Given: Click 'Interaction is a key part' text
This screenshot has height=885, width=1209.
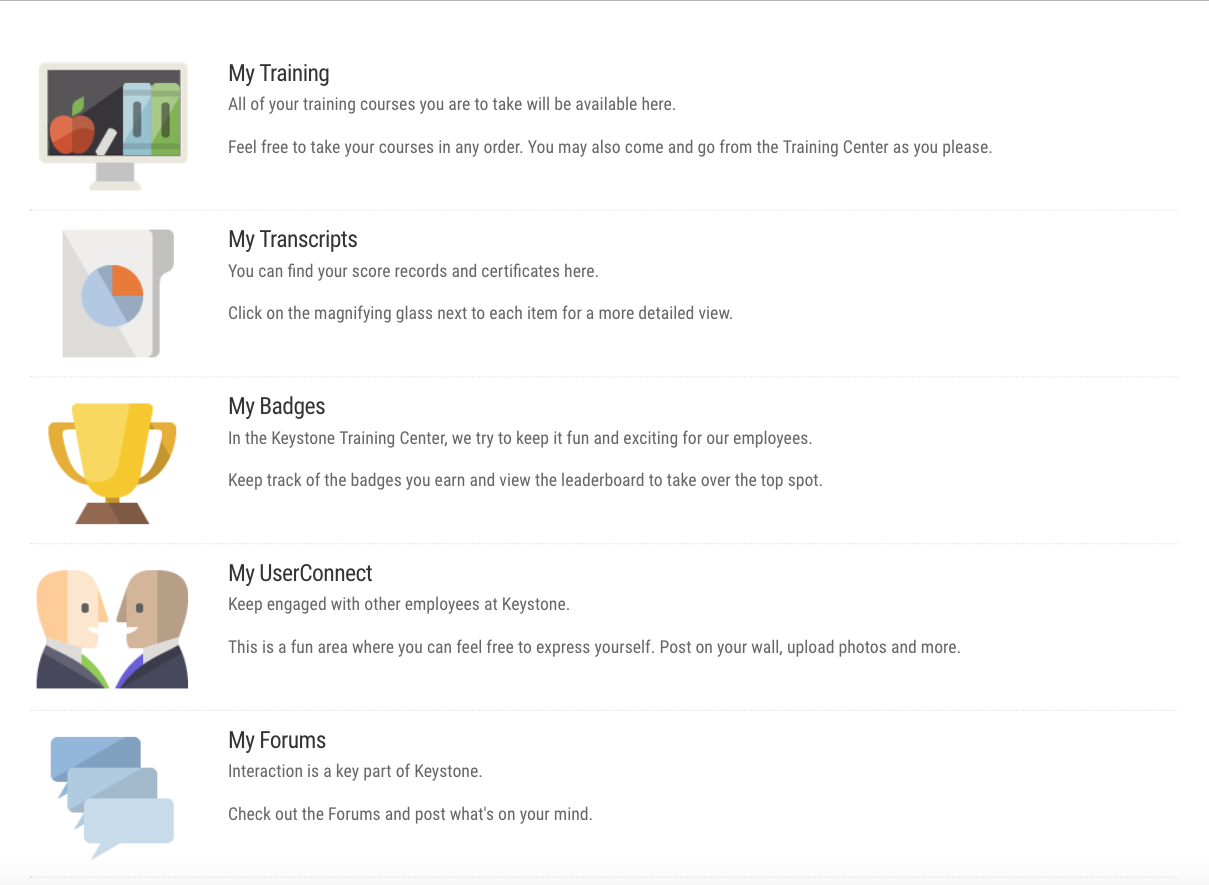Looking at the screenshot, I should click(355, 772).
